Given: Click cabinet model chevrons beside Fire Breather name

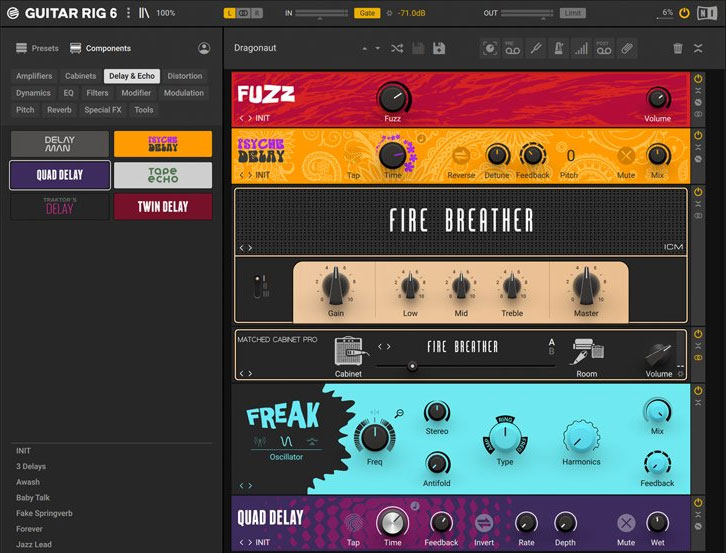Looking at the screenshot, I should tap(384, 346).
